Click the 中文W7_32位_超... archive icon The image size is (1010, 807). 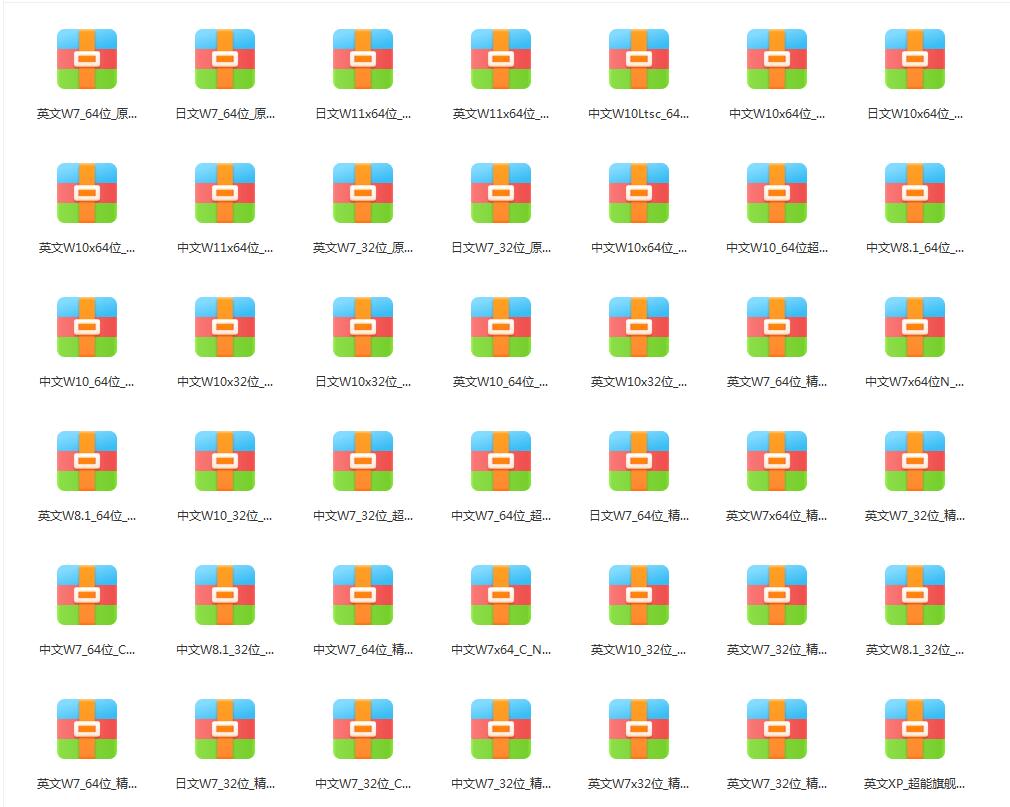363,461
